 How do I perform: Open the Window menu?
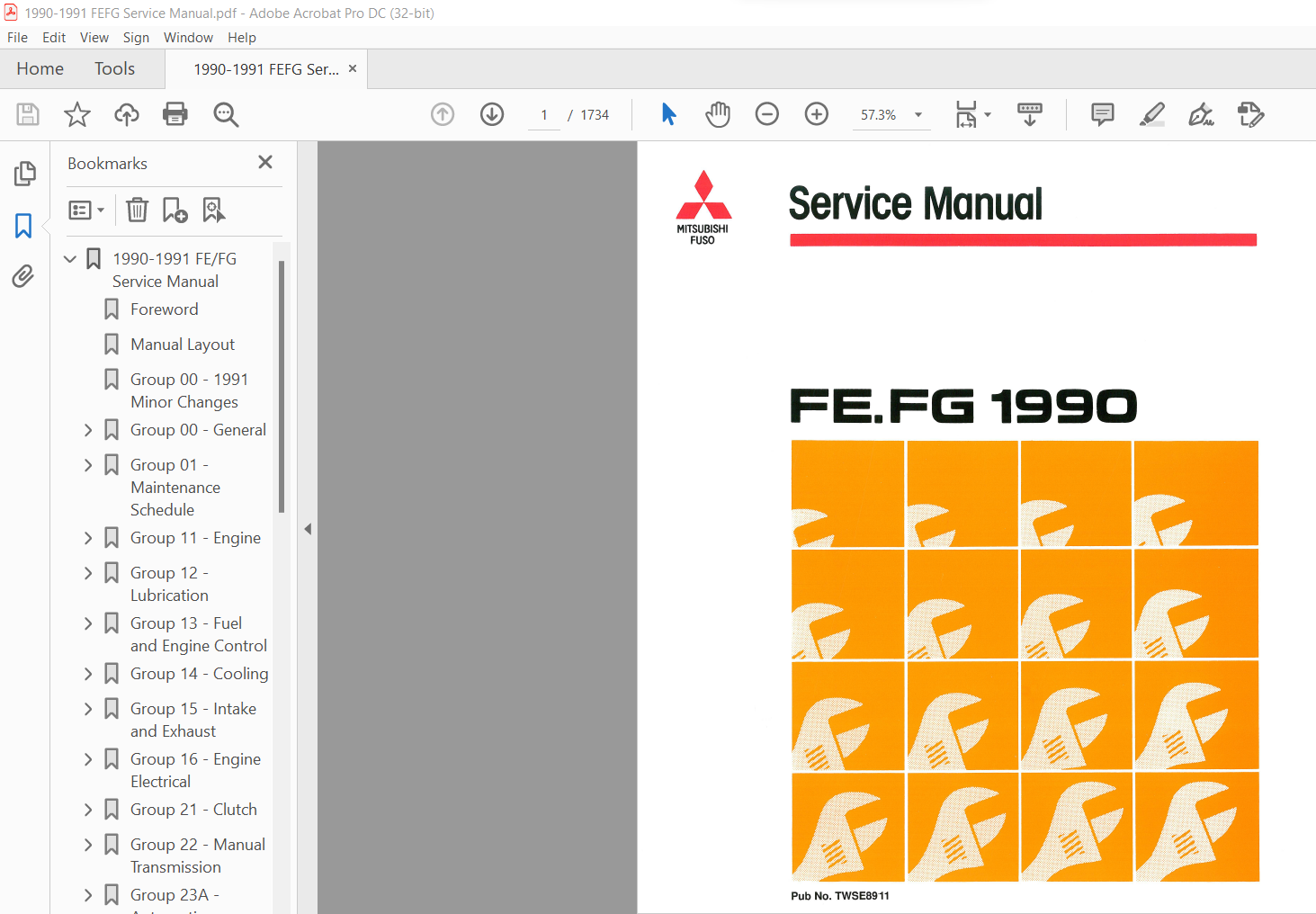pyautogui.click(x=188, y=38)
